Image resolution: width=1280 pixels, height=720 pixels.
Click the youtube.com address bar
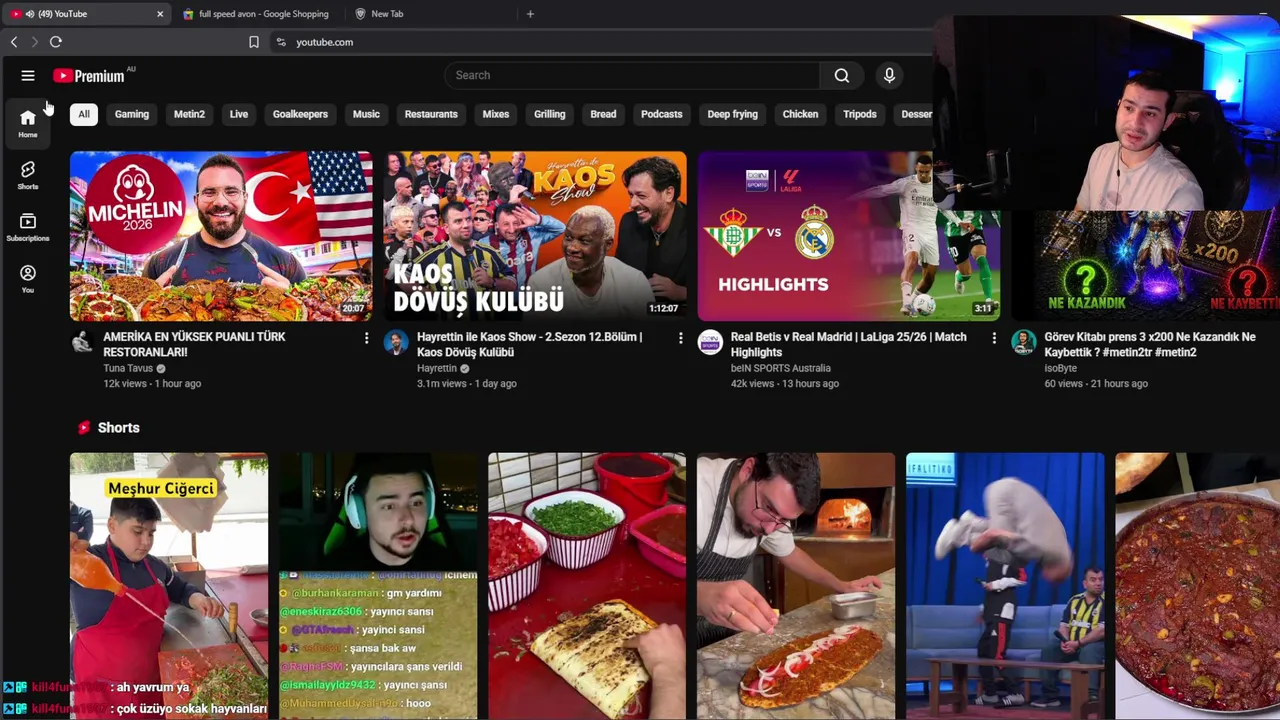(x=600, y=42)
